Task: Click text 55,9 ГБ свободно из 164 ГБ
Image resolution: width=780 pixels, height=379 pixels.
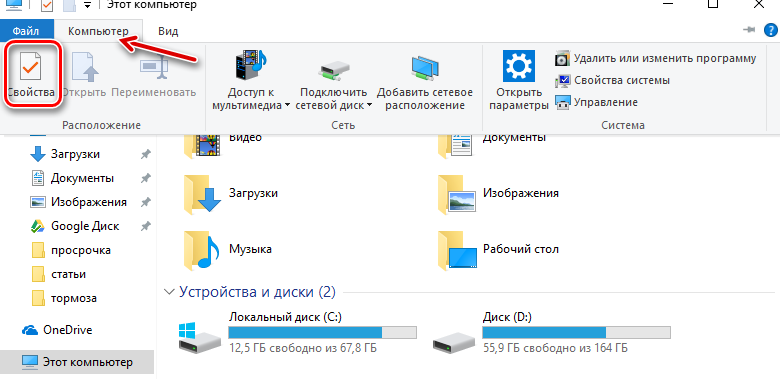Action: [555, 348]
